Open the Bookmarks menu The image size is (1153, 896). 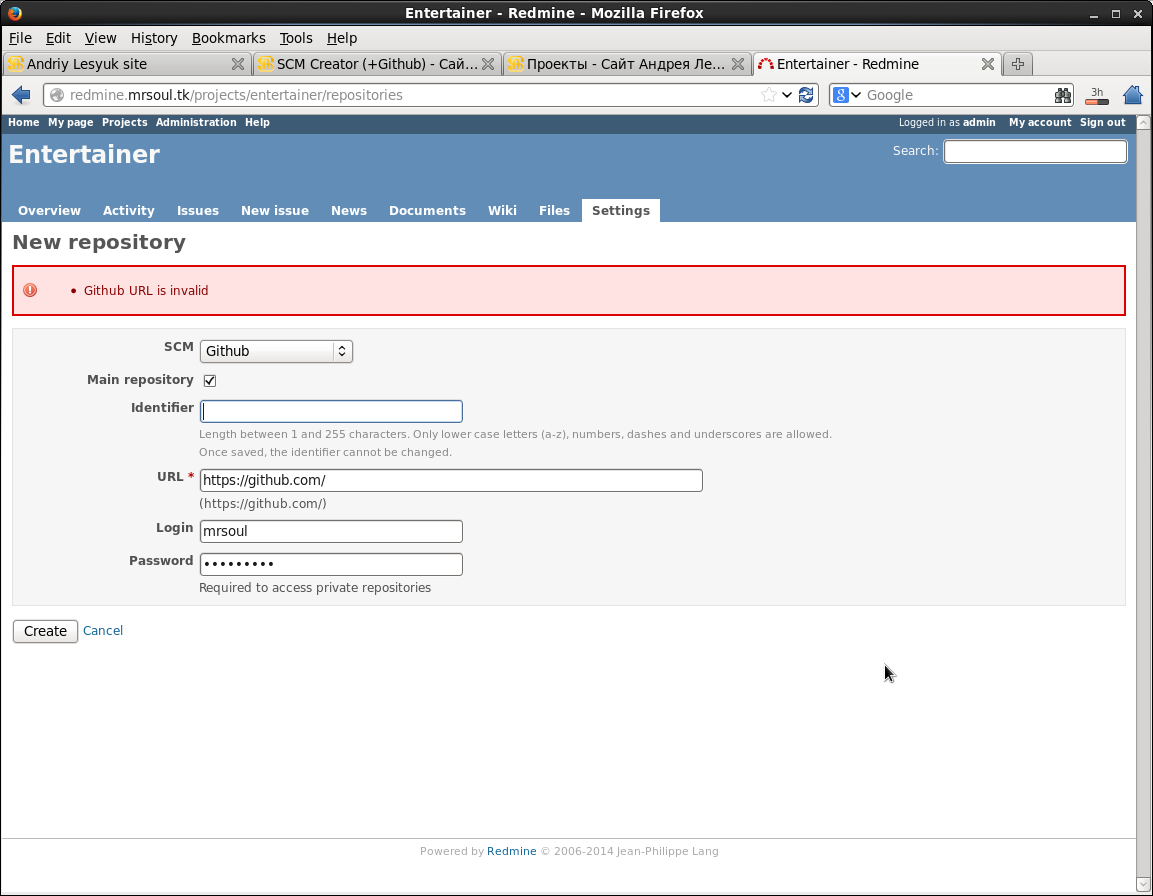click(x=229, y=38)
